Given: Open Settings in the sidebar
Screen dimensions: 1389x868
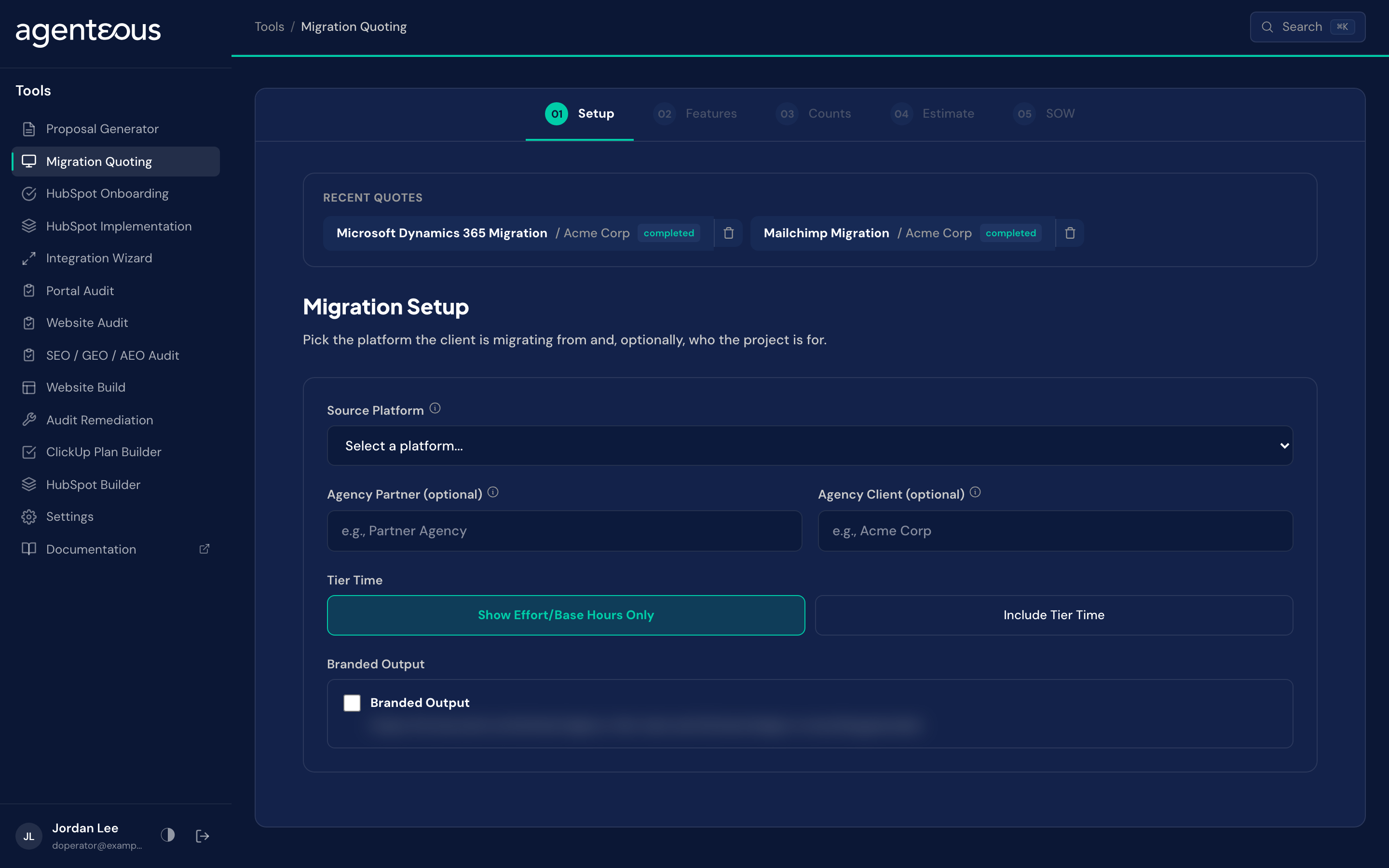Looking at the screenshot, I should pos(115,516).
